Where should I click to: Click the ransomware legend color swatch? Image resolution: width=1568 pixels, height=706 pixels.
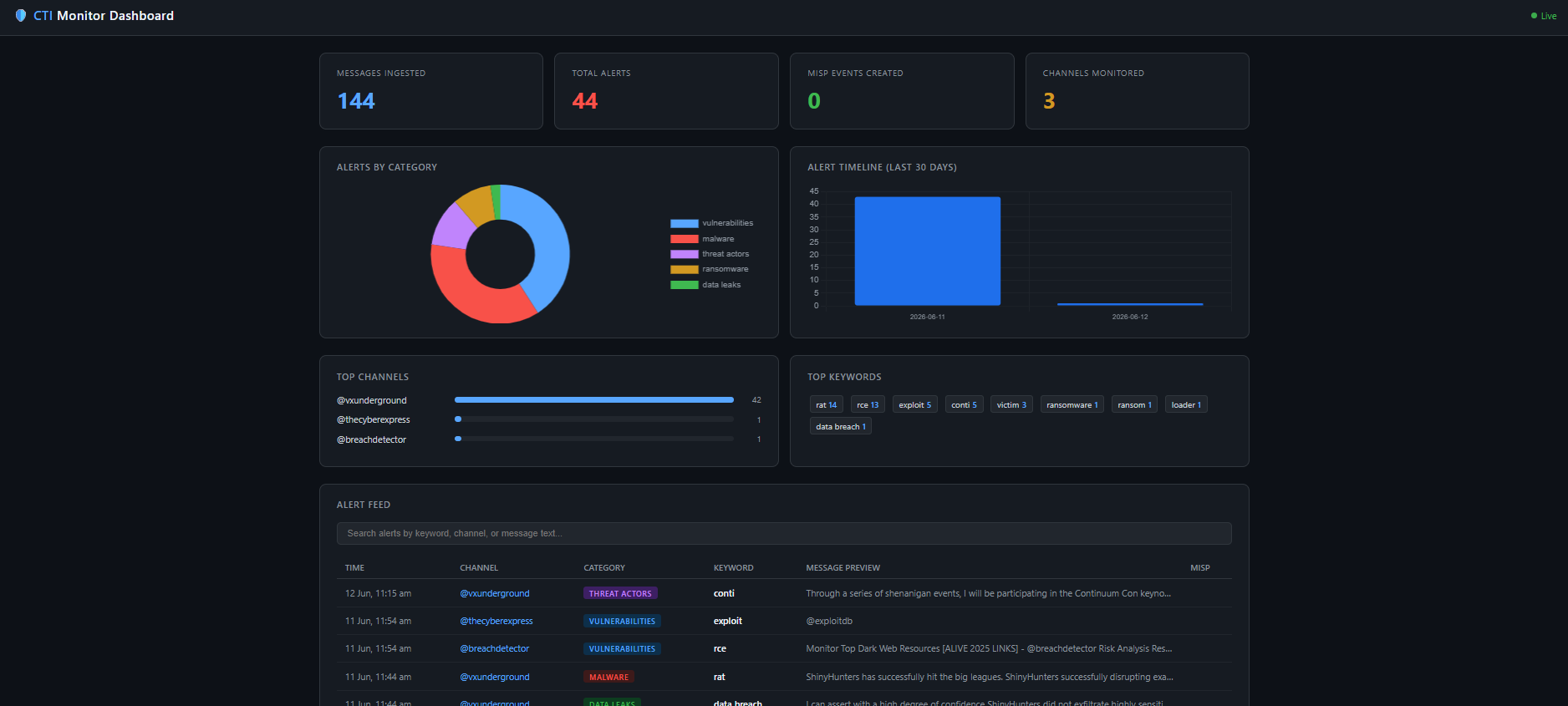click(x=684, y=269)
